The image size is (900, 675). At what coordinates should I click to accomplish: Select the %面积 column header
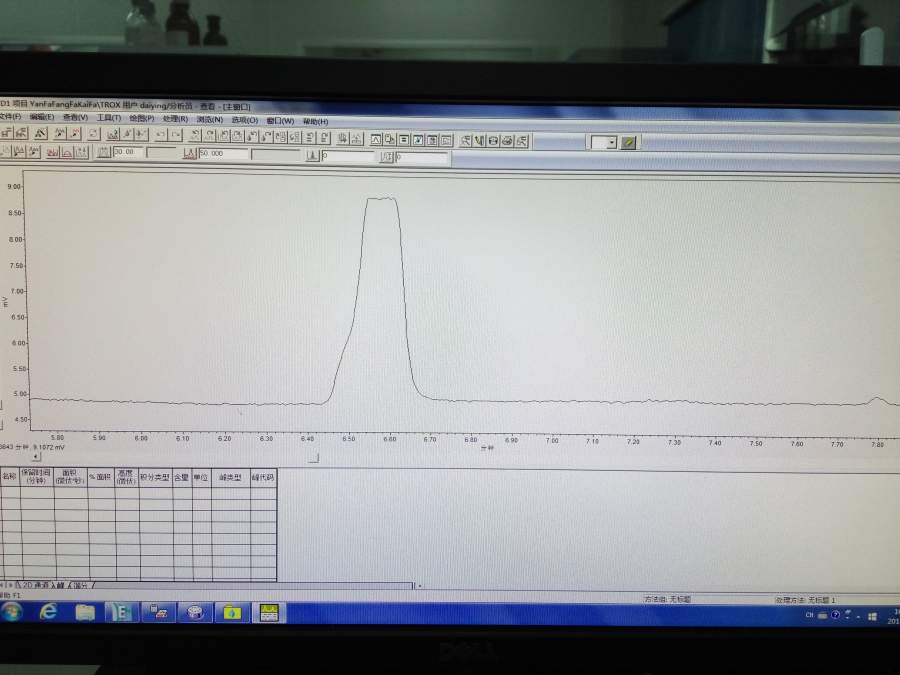pyautogui.click(x=100, y=476)
